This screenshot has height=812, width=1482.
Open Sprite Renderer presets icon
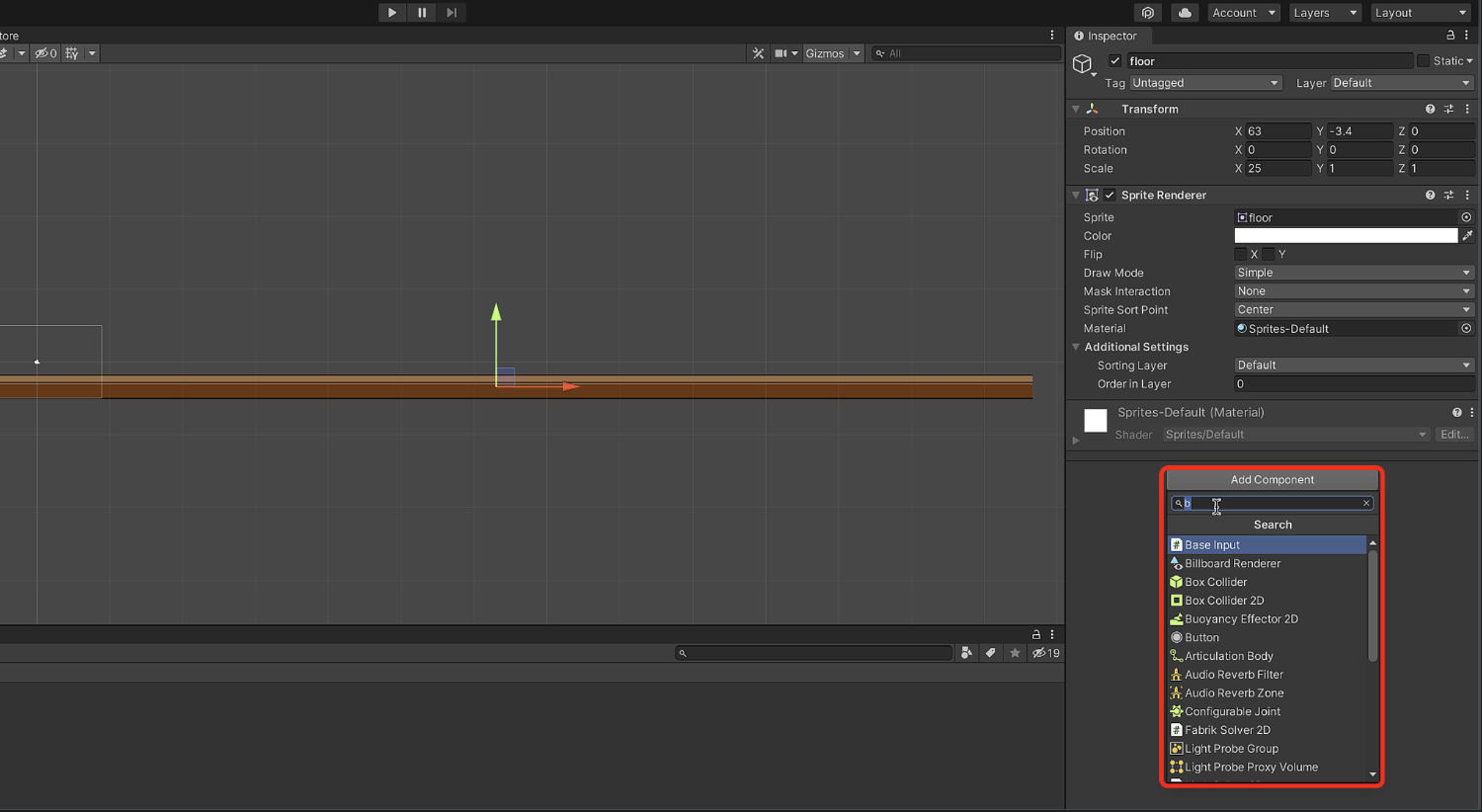click(1448, 196)
